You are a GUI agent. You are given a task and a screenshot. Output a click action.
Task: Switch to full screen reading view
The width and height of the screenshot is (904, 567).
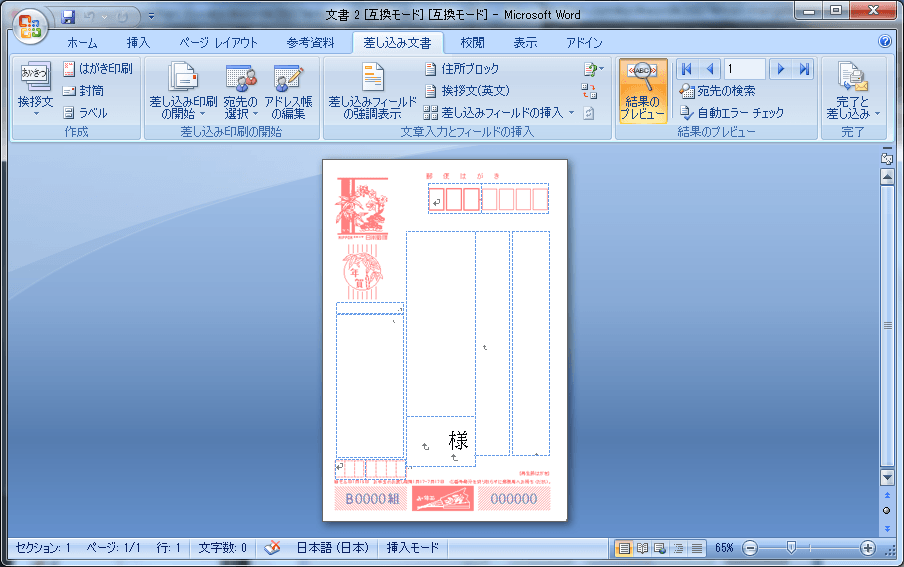tap(642, 548)
